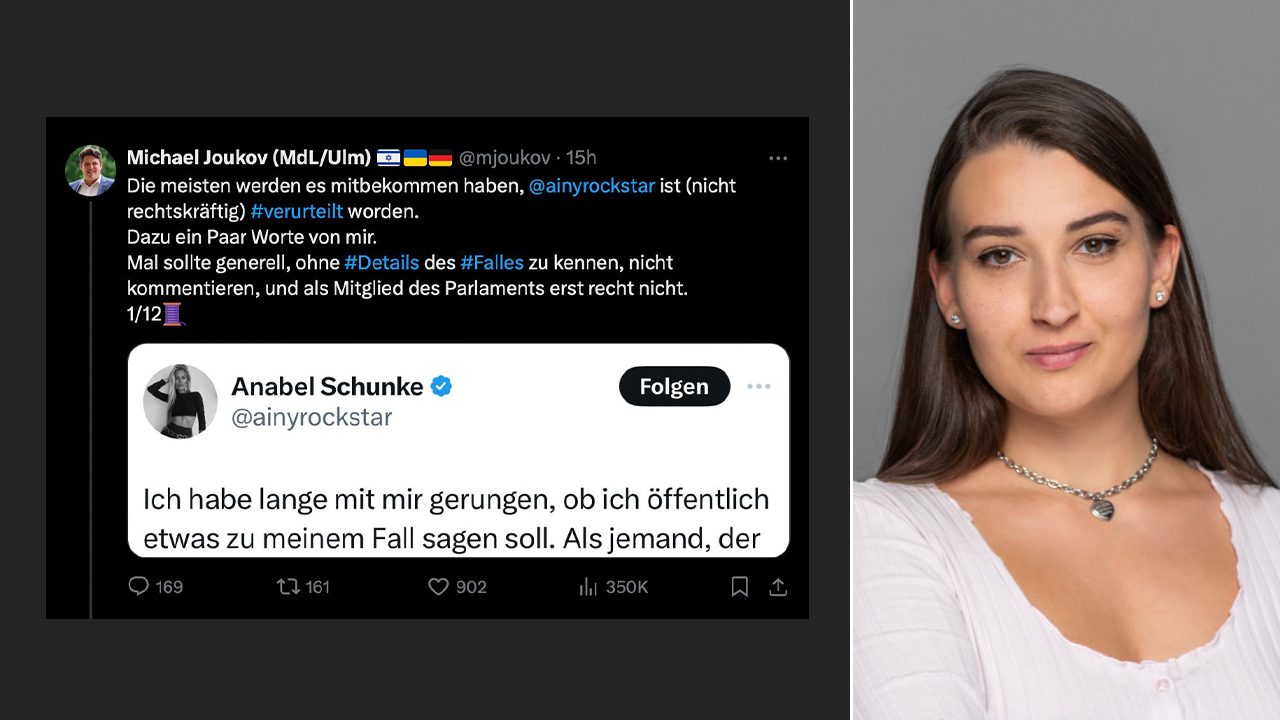
Task: Bookmark the tweet
Action: pyautogui.click(x=739, y=587)
